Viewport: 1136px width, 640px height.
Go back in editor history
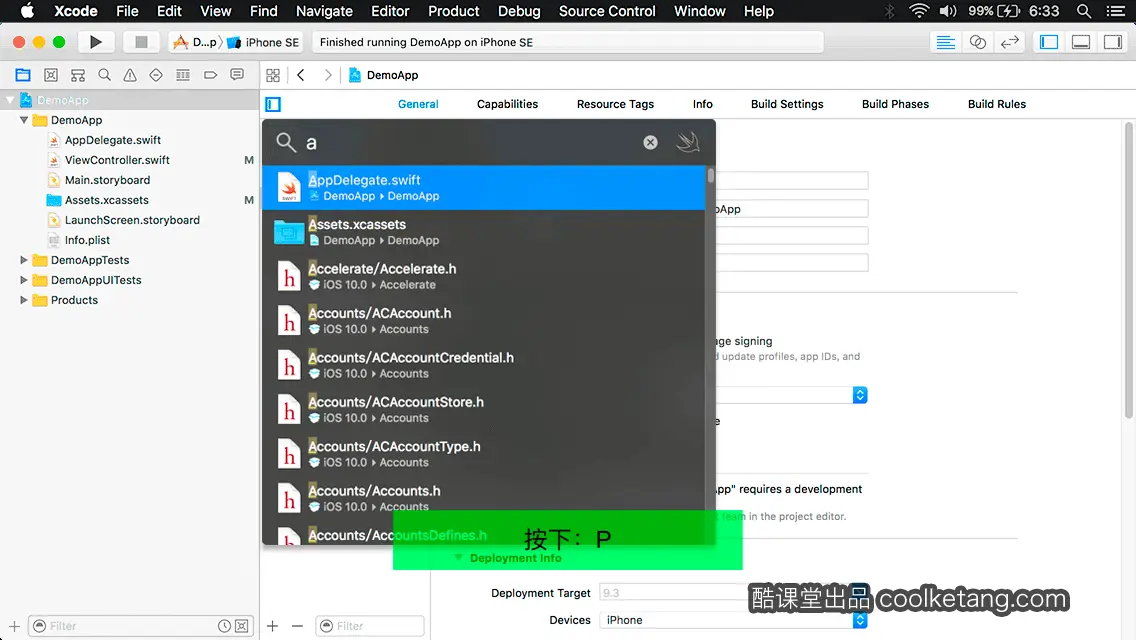click(301, 75)
